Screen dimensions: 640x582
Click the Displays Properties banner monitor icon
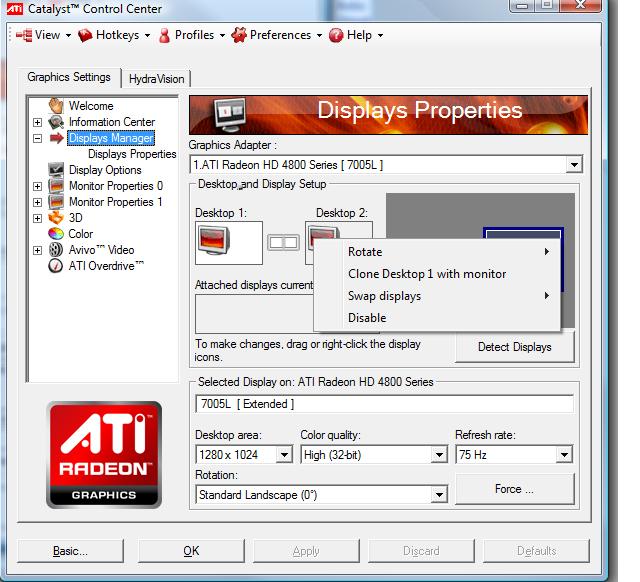click(x=230, y=115)
